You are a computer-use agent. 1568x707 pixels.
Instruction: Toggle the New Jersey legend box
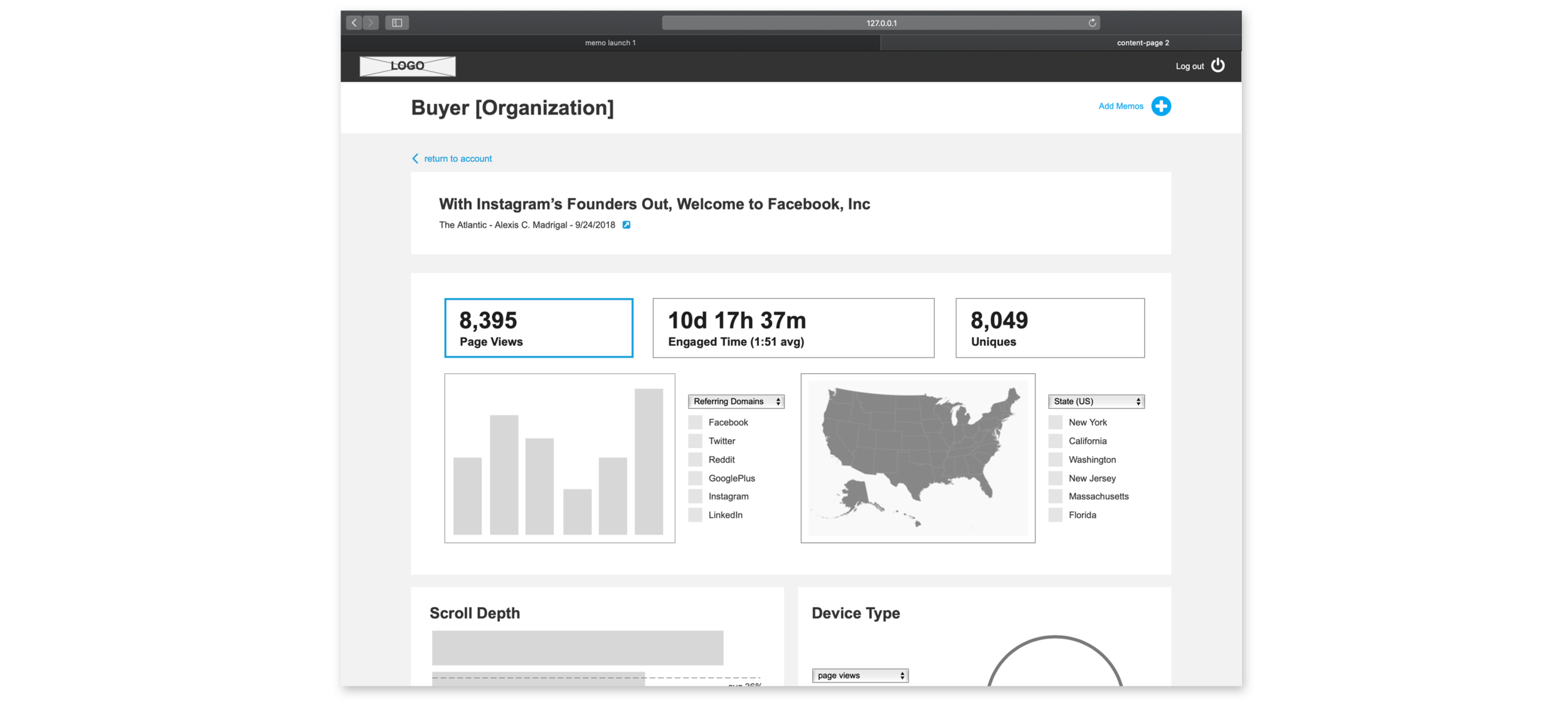[1056, 478]
